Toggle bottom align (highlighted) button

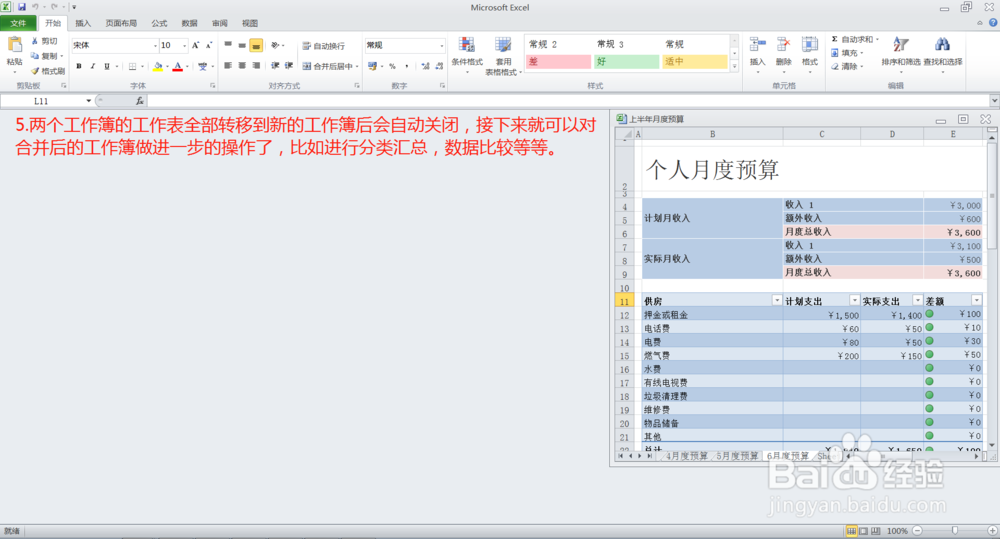[x=256, y=45]
